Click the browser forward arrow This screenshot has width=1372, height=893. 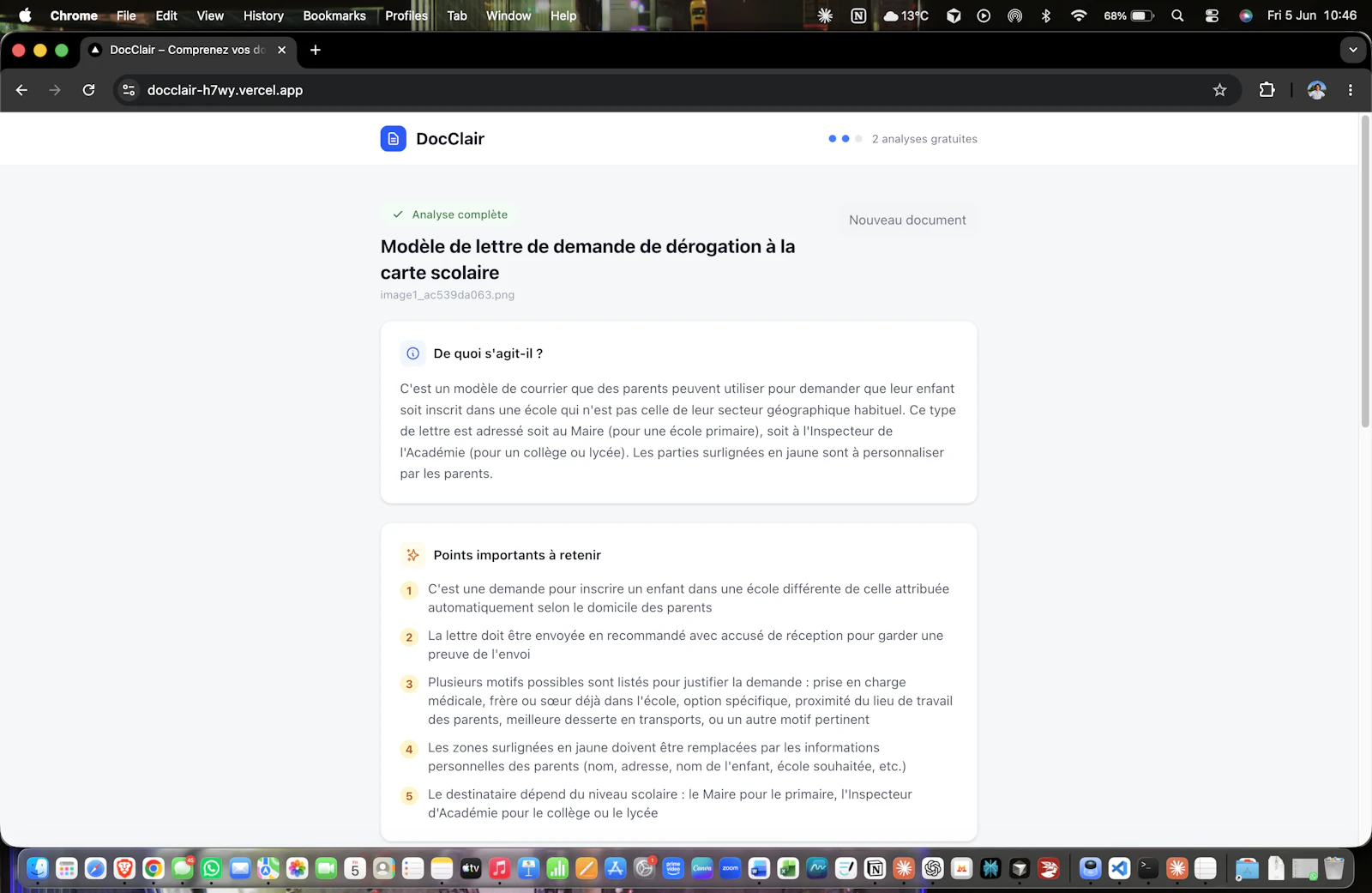click(55, 90)
